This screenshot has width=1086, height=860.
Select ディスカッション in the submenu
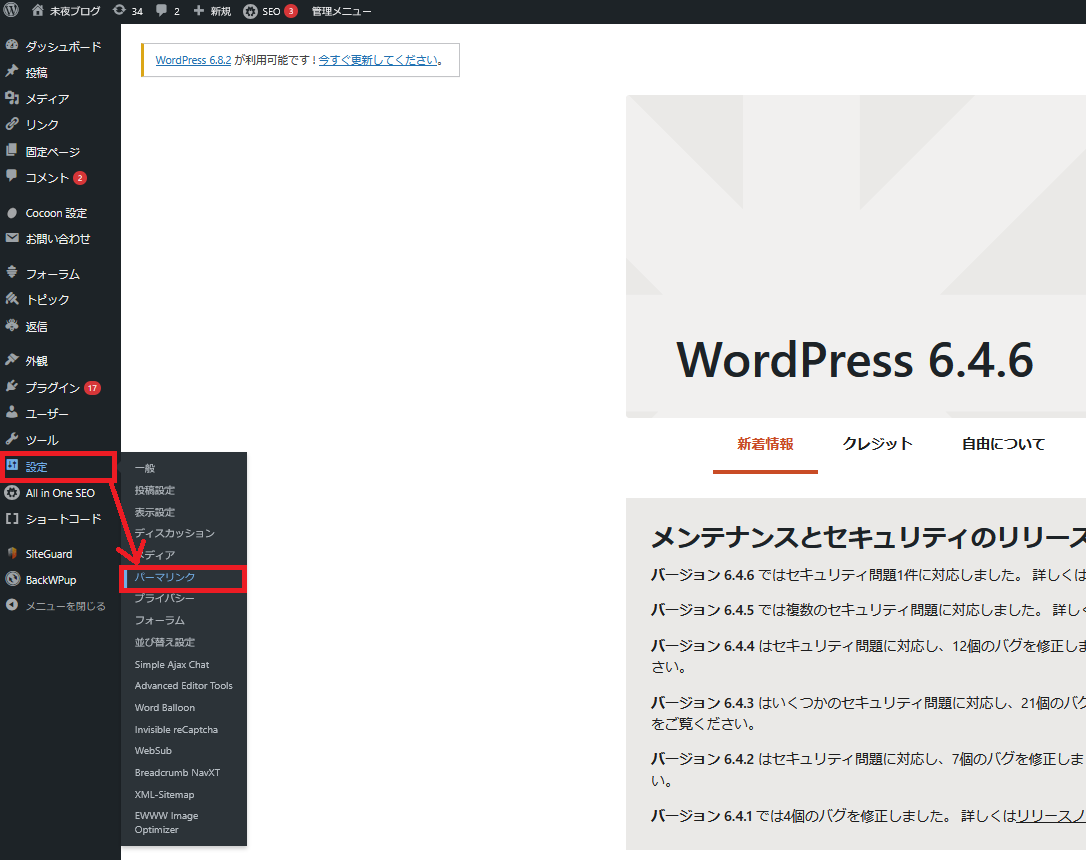point(175,533)
